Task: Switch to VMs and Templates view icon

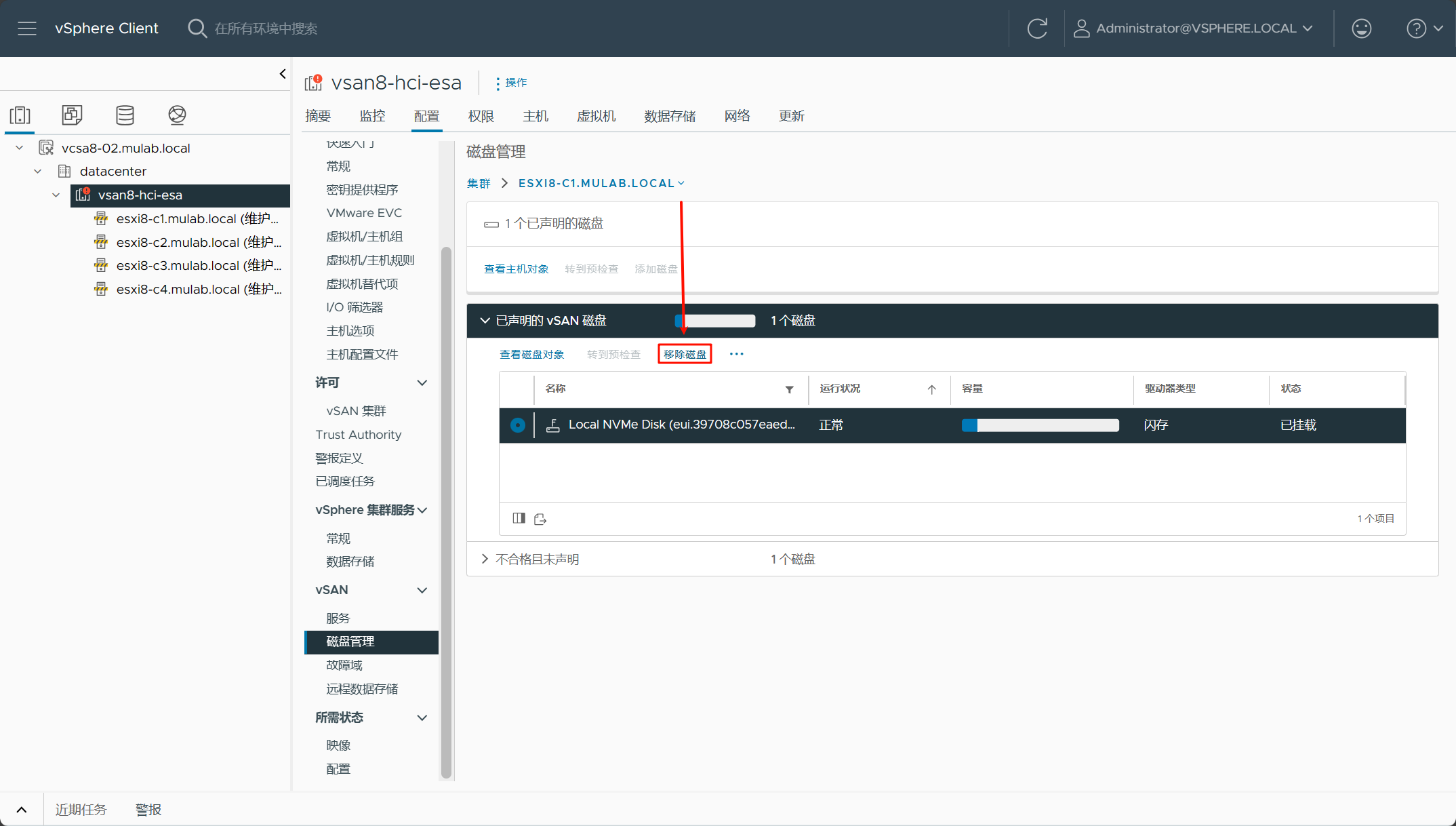Action: (x=72, y=115)
